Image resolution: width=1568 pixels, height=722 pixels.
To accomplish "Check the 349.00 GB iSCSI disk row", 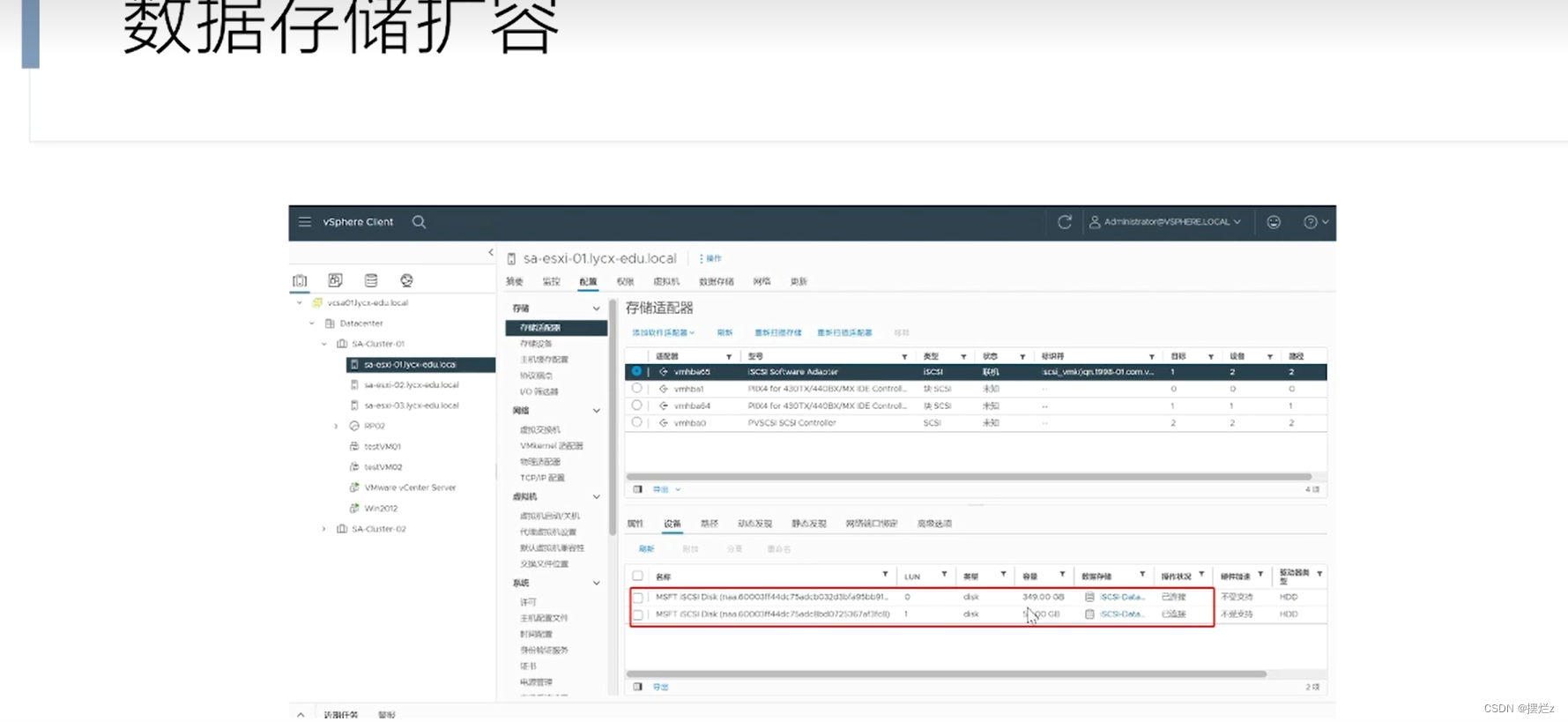I will coord(637,598).
